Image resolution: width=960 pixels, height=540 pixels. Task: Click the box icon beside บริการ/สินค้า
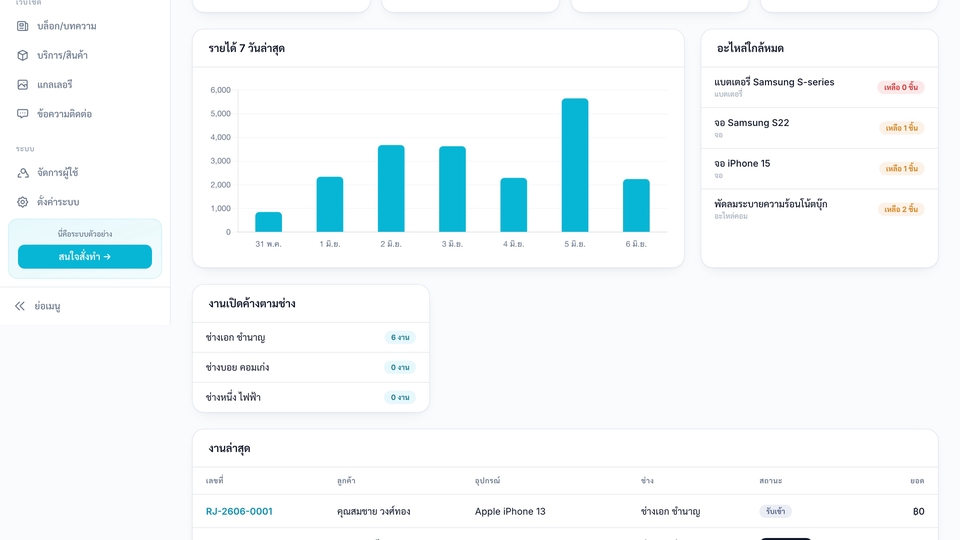pos(23,55)
